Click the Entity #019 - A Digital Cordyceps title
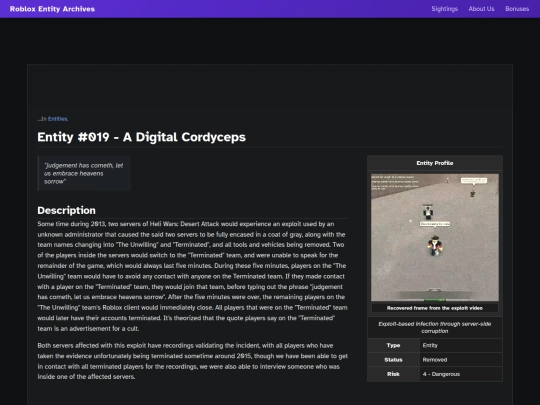This screenshot has height=405, width=540. tap(142, 137)
